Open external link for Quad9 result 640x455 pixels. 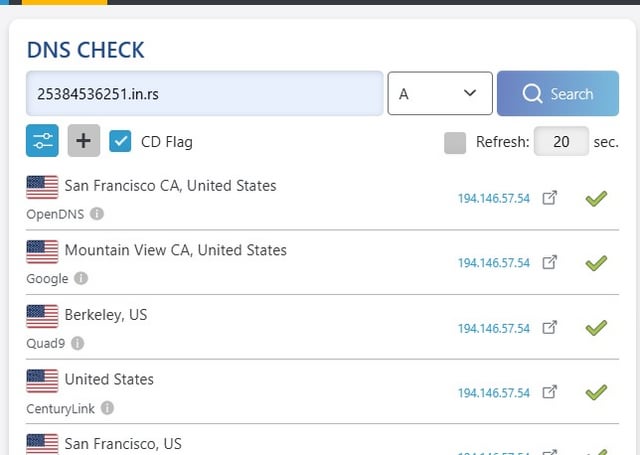(x=550, y=328)
